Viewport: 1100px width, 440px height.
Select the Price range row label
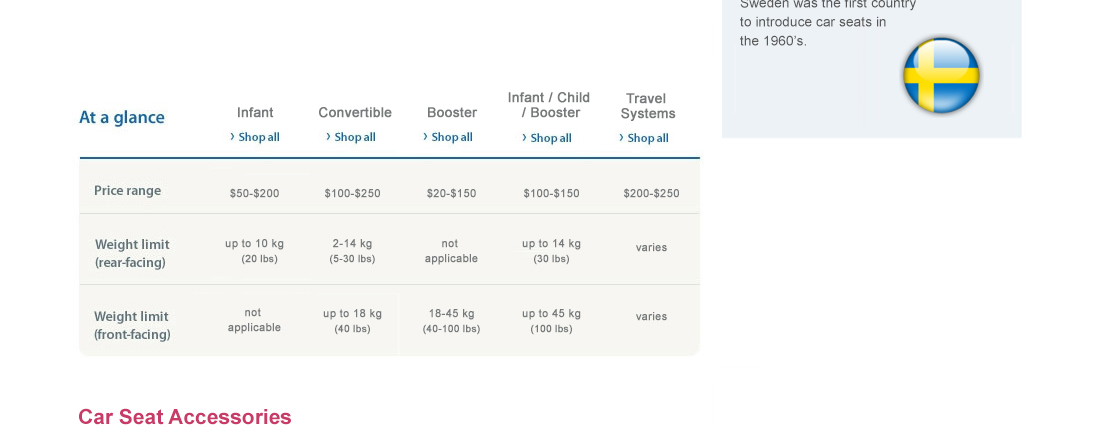coord(127,191)
